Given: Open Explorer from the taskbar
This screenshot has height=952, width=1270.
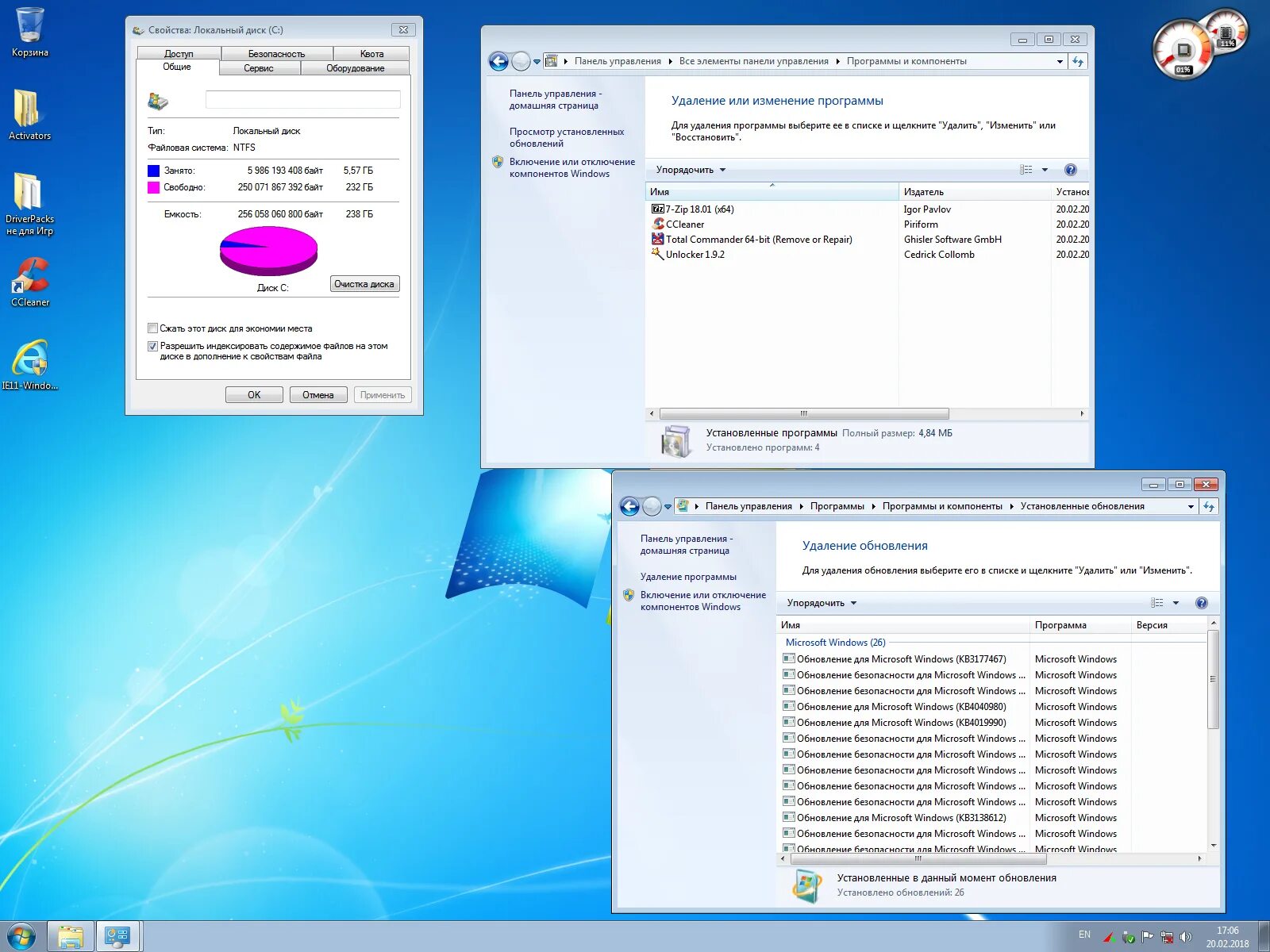Looking at the screenshot, I should pyautogui.click(x=70, y=936).
